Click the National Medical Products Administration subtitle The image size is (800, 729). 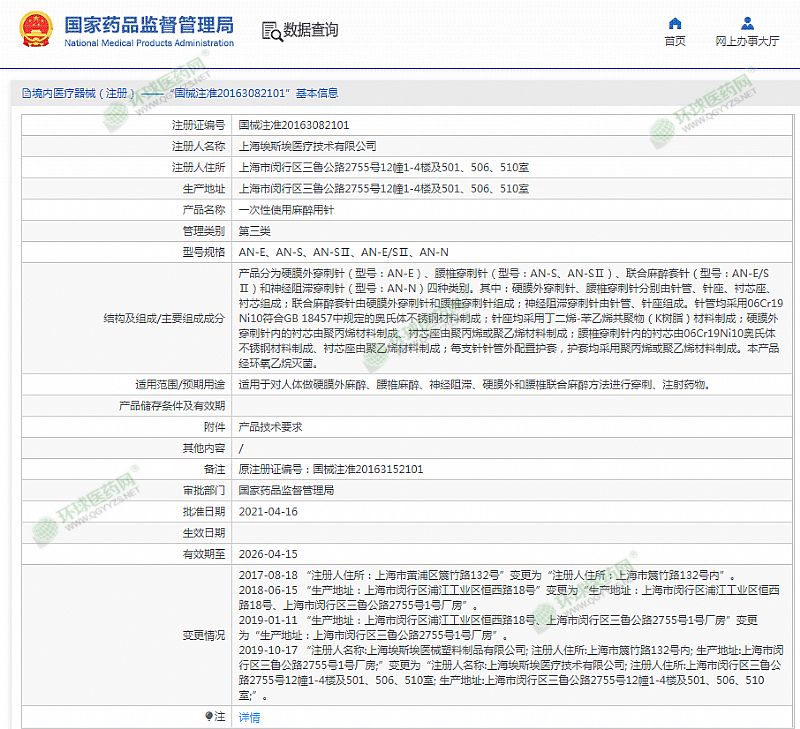pyautogui.click(x=148, y=44)
